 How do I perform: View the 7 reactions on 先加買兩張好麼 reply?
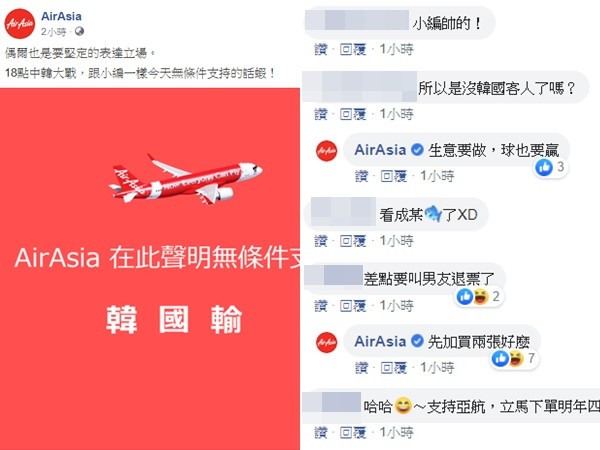point(514,359)
